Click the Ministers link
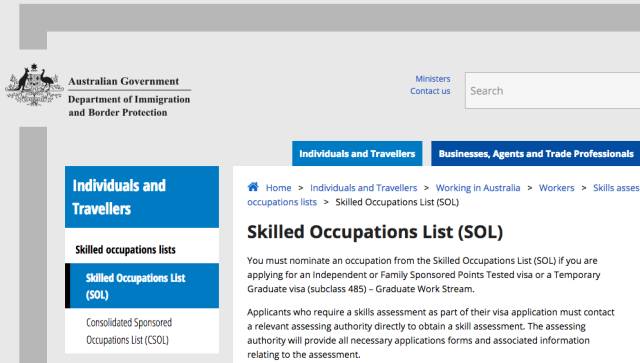Screen dimensions: 640x363 (433, 79)
